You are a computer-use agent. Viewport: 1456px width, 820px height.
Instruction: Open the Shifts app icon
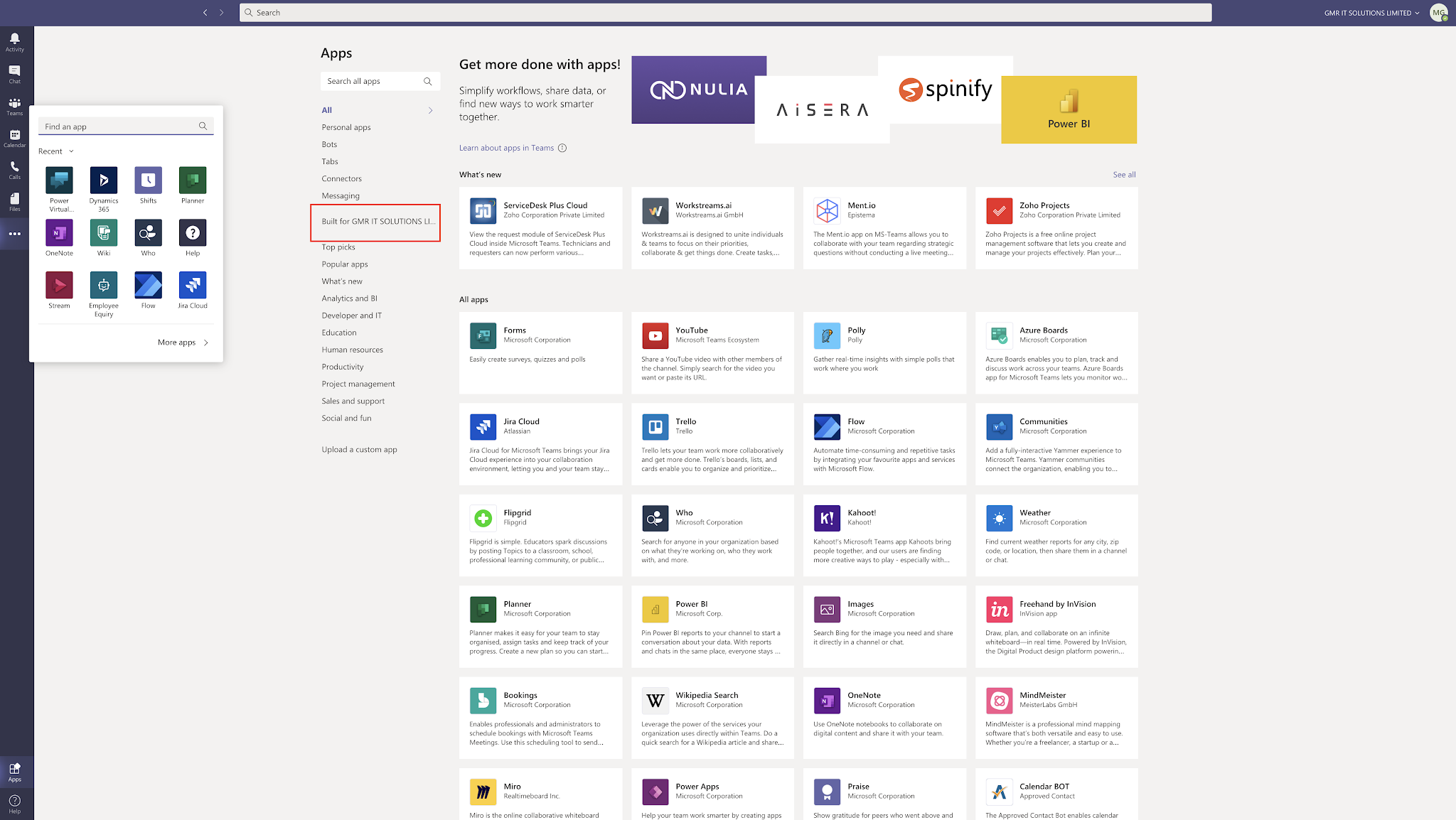(x=148, y=180)
